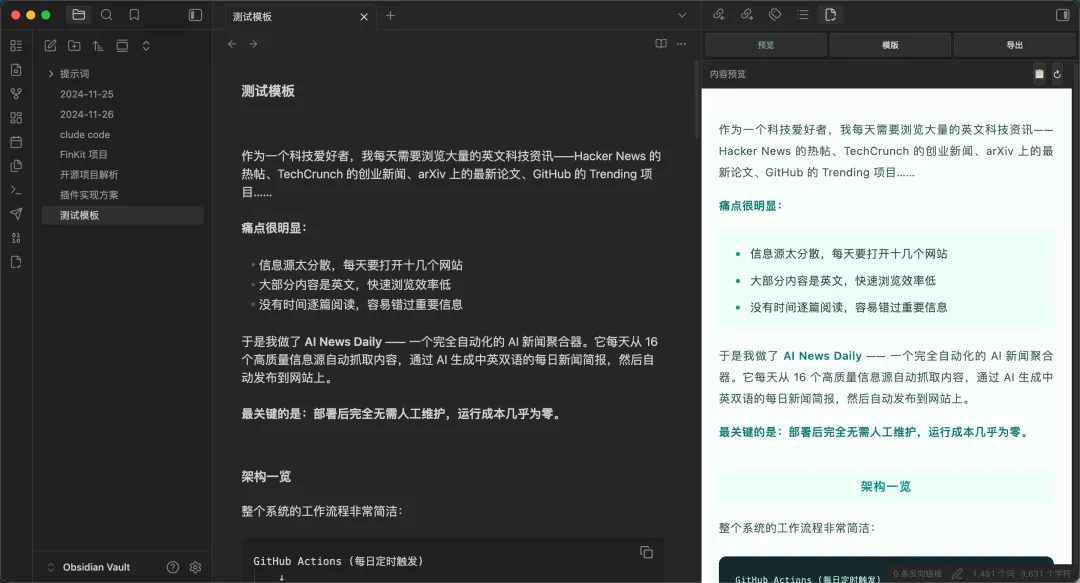Screen dimensions: 1080x583
Task: Add a new tab with plus icon
Action: pos(391,15)
